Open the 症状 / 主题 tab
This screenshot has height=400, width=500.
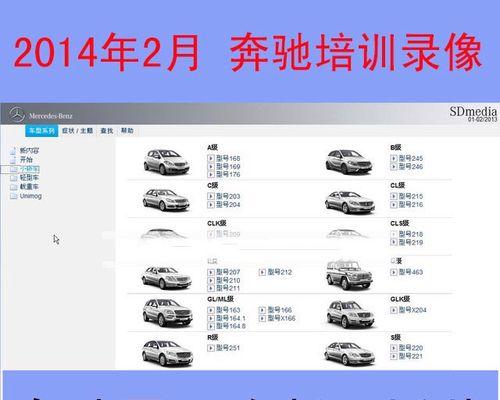coord(77,131)
